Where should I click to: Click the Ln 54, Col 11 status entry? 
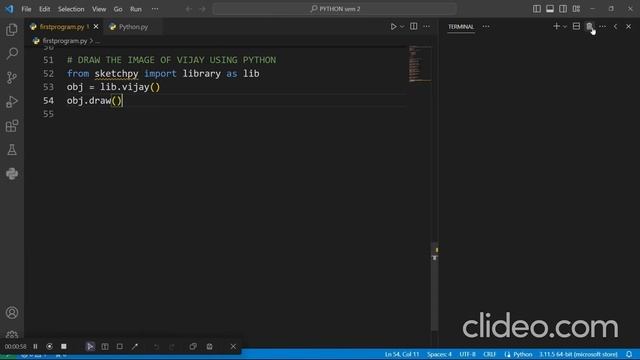[x=402, y=354]
